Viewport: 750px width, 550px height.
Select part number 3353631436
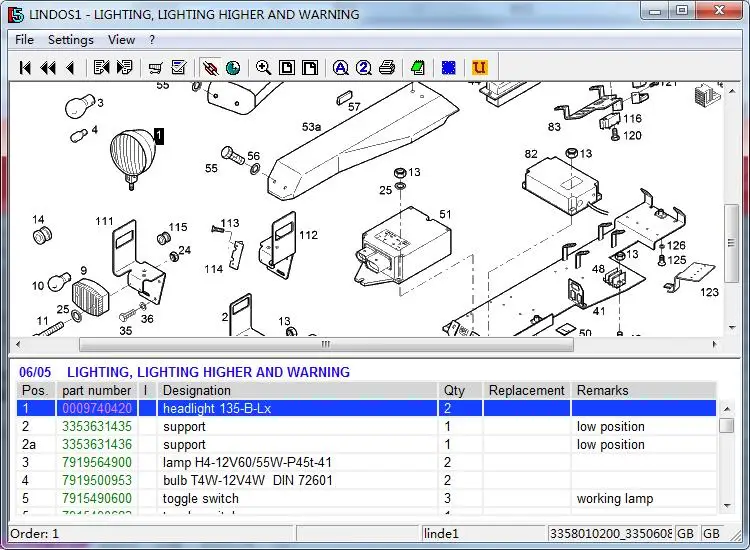97,444
